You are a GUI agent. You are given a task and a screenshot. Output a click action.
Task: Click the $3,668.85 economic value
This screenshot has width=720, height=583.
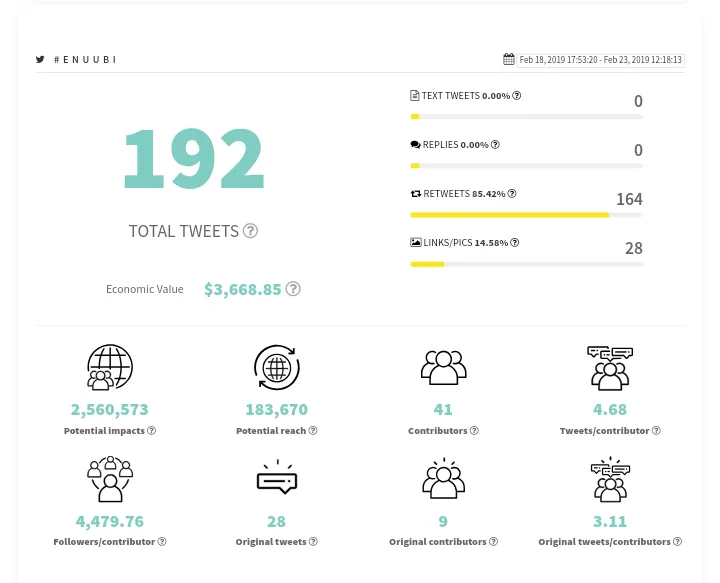click(242, 289)
